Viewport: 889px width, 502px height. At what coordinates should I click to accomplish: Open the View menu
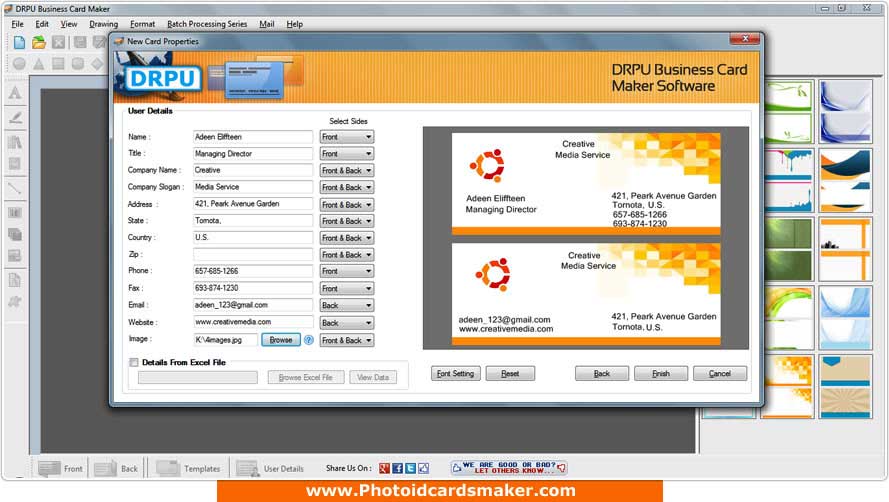(x=69, y=24)
